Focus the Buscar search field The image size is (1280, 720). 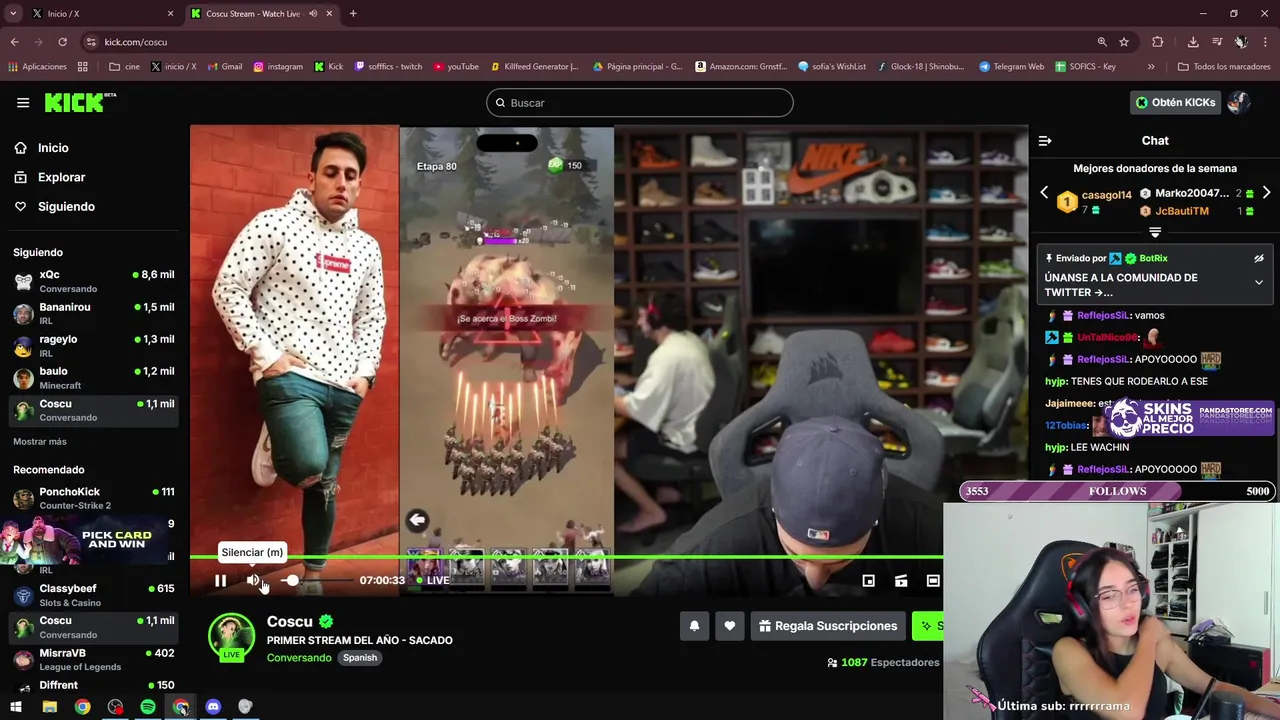(640, 103)
